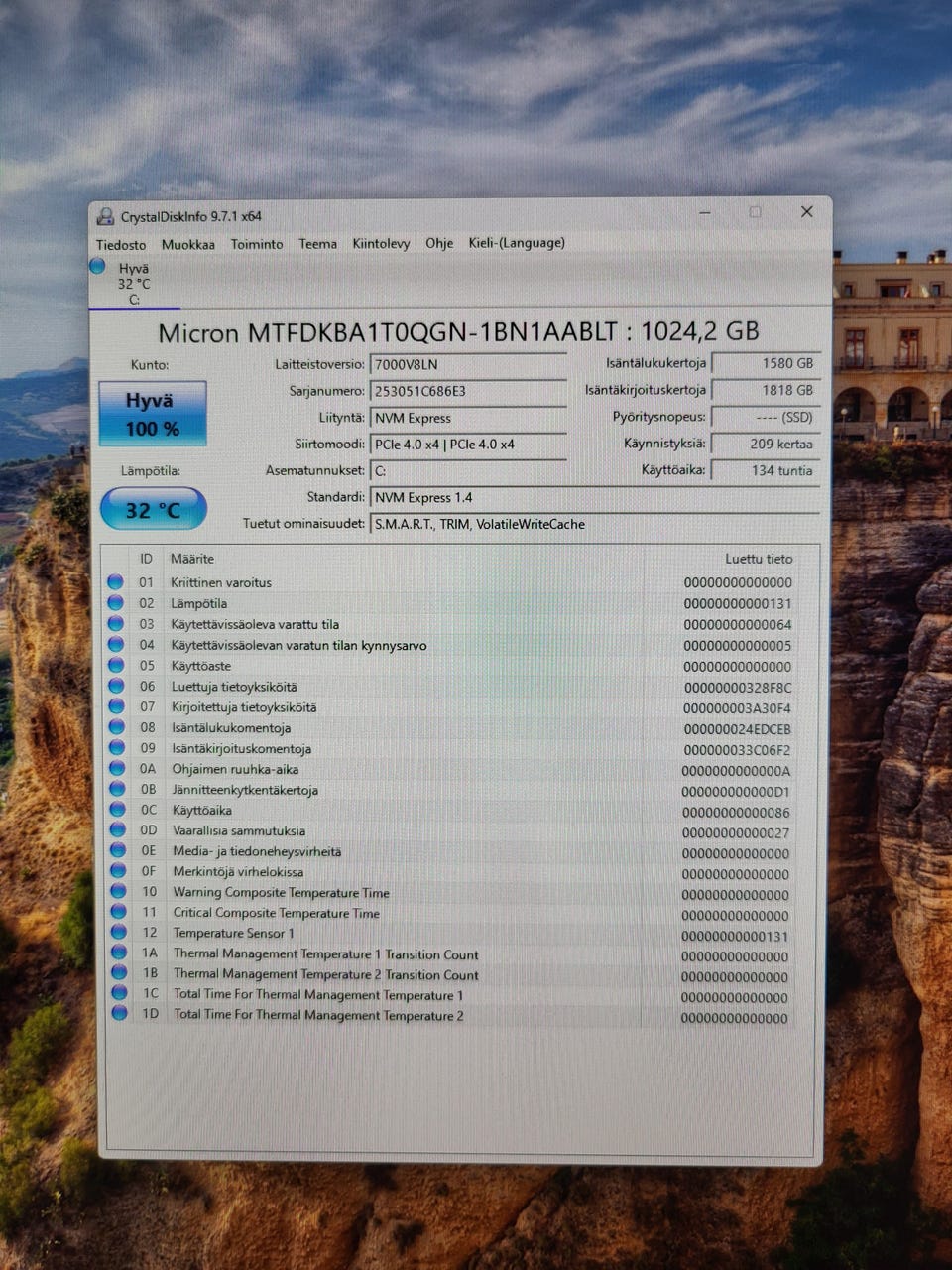Click the Käyttöaika value 134 tuntia

(766, 470)
